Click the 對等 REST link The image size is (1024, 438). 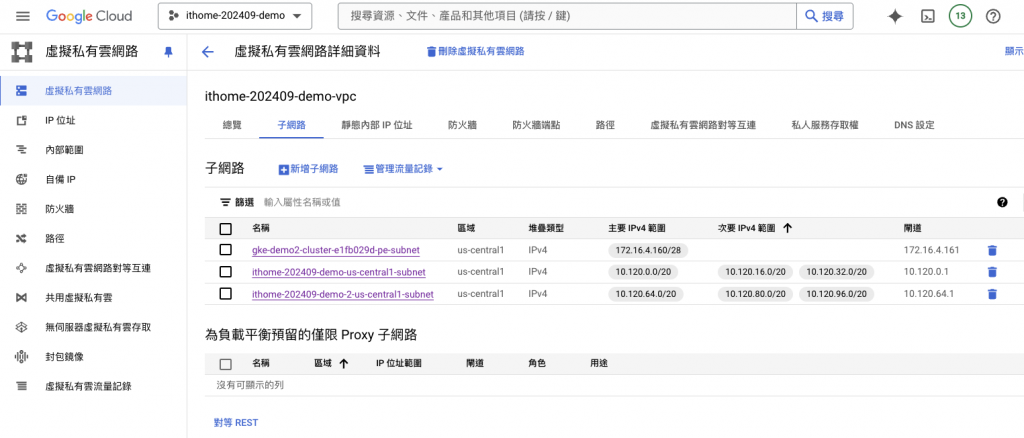(x=236, y=422)
